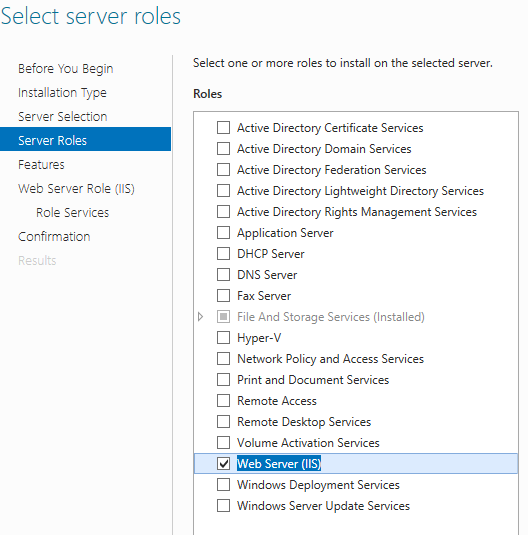Click File And Storage Services partial checkbox
Screen dimensions: 528x535
click(223, 317)
